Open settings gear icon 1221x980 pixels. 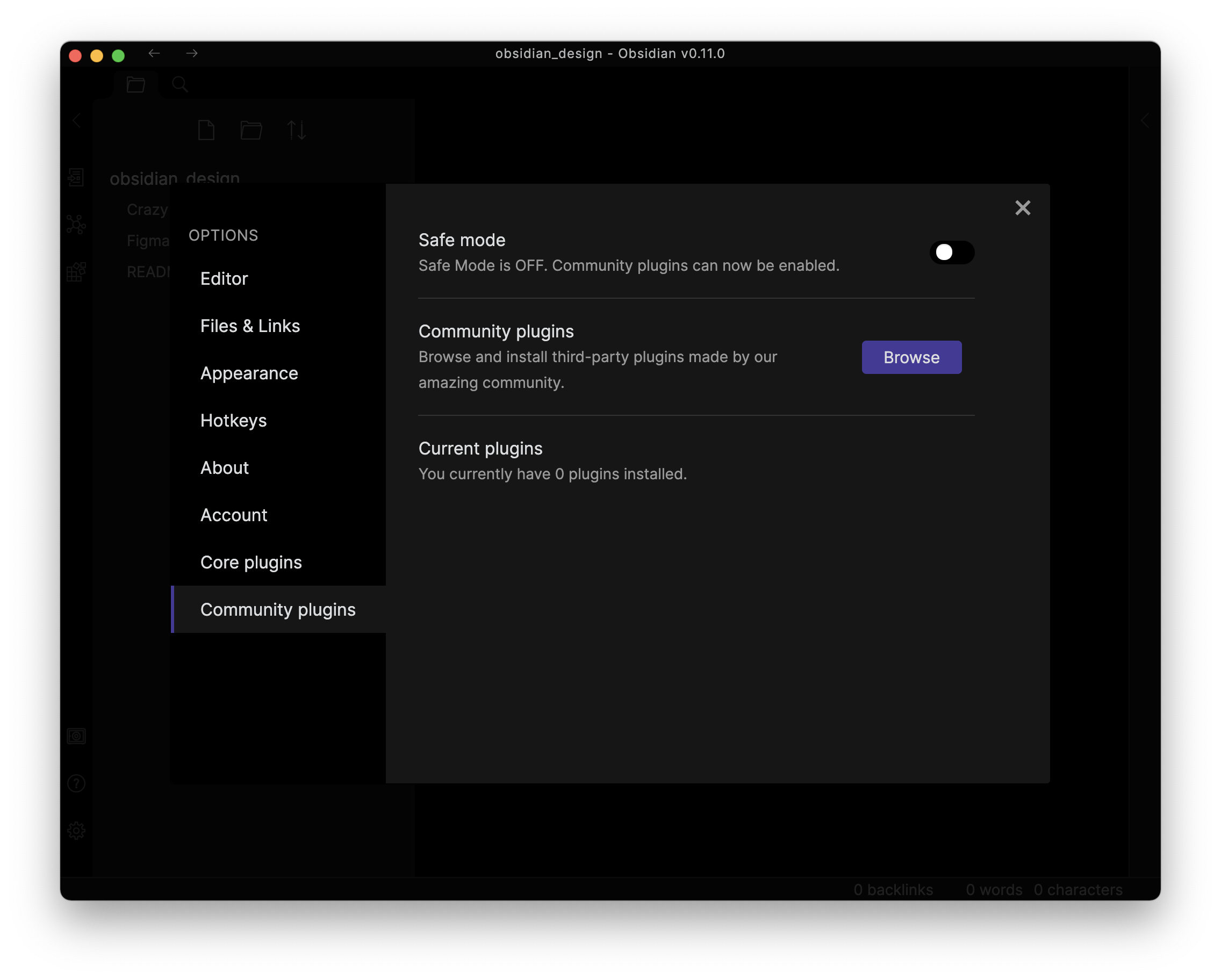78,830
